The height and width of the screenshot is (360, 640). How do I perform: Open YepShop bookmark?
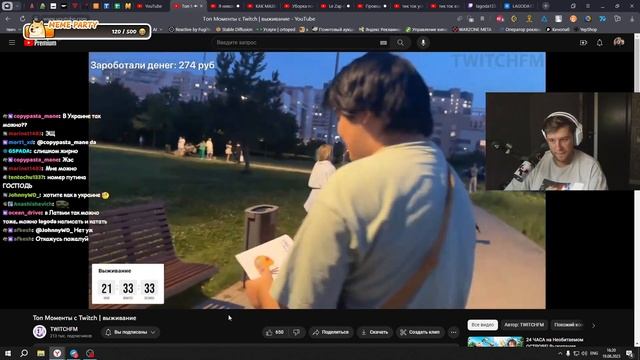pyautogui.click(x=585, y=29)
